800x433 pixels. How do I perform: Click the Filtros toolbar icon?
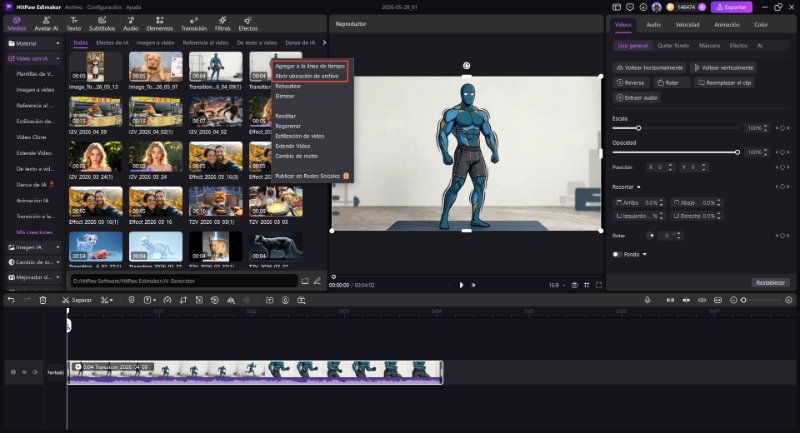222,24
